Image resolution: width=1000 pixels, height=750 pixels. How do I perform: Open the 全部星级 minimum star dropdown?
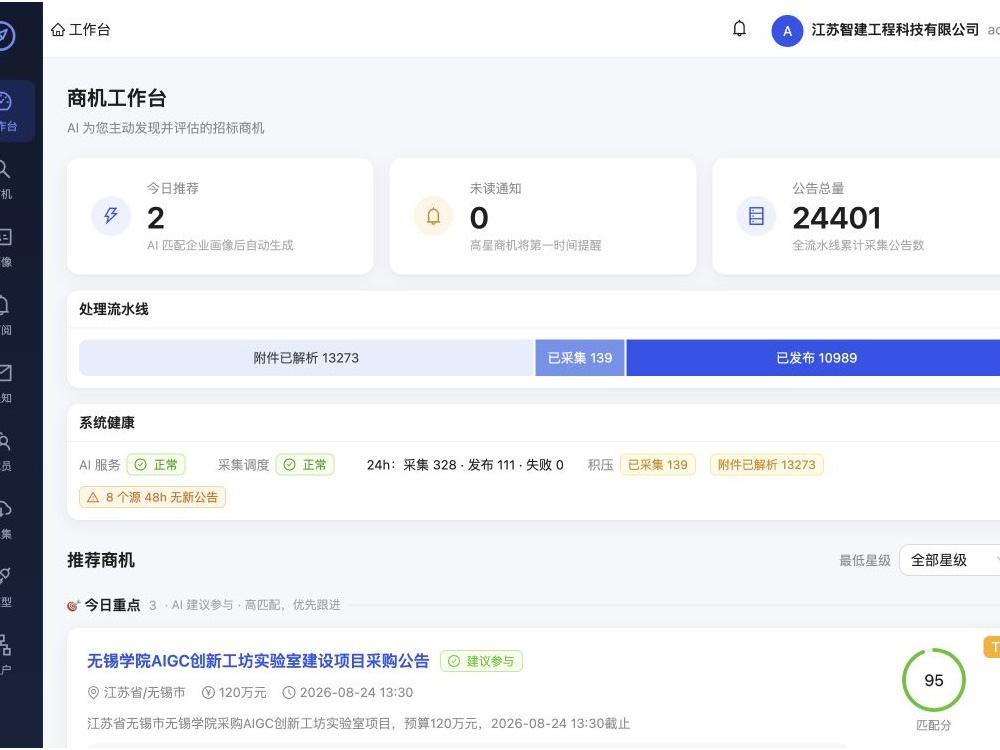pyautogui.click(x=950, y=560)
